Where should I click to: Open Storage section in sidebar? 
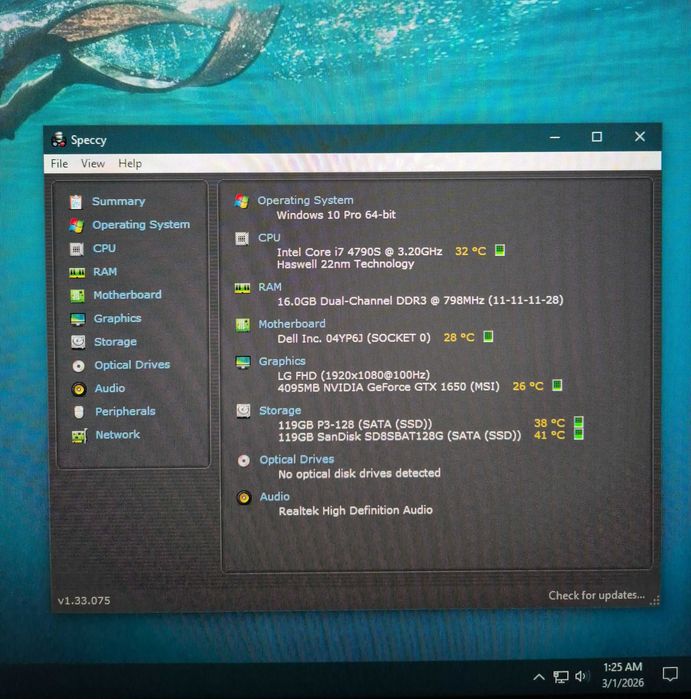click(x=115, y=342)
